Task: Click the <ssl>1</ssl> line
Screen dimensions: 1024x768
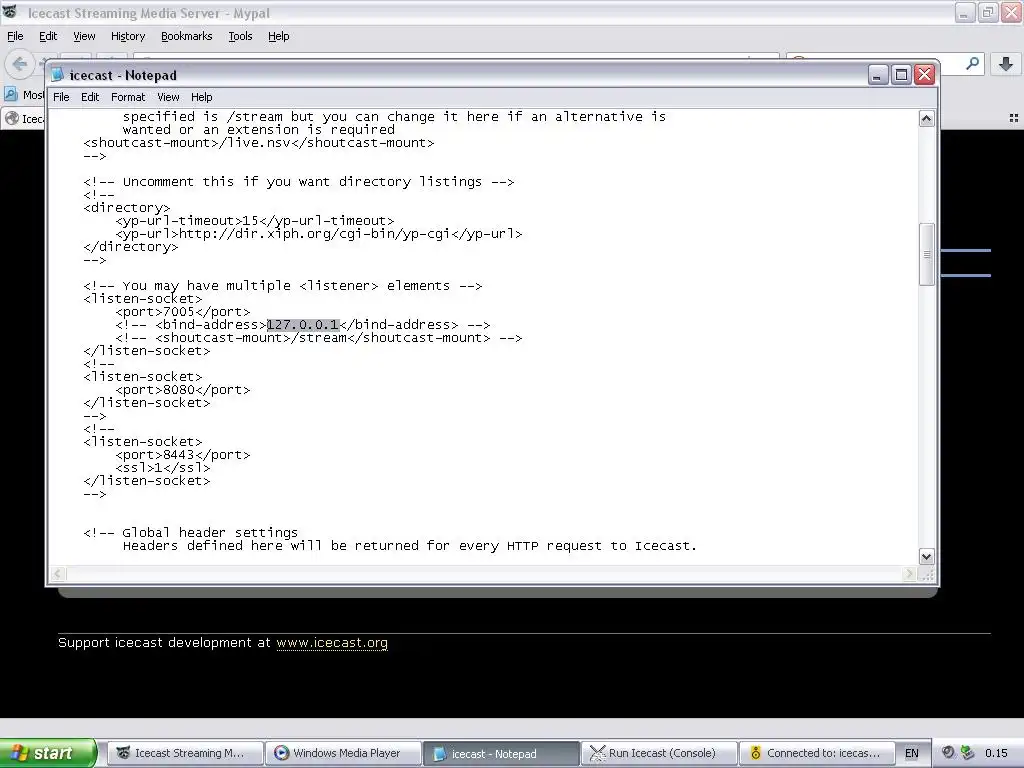Action: click(163, 468)
